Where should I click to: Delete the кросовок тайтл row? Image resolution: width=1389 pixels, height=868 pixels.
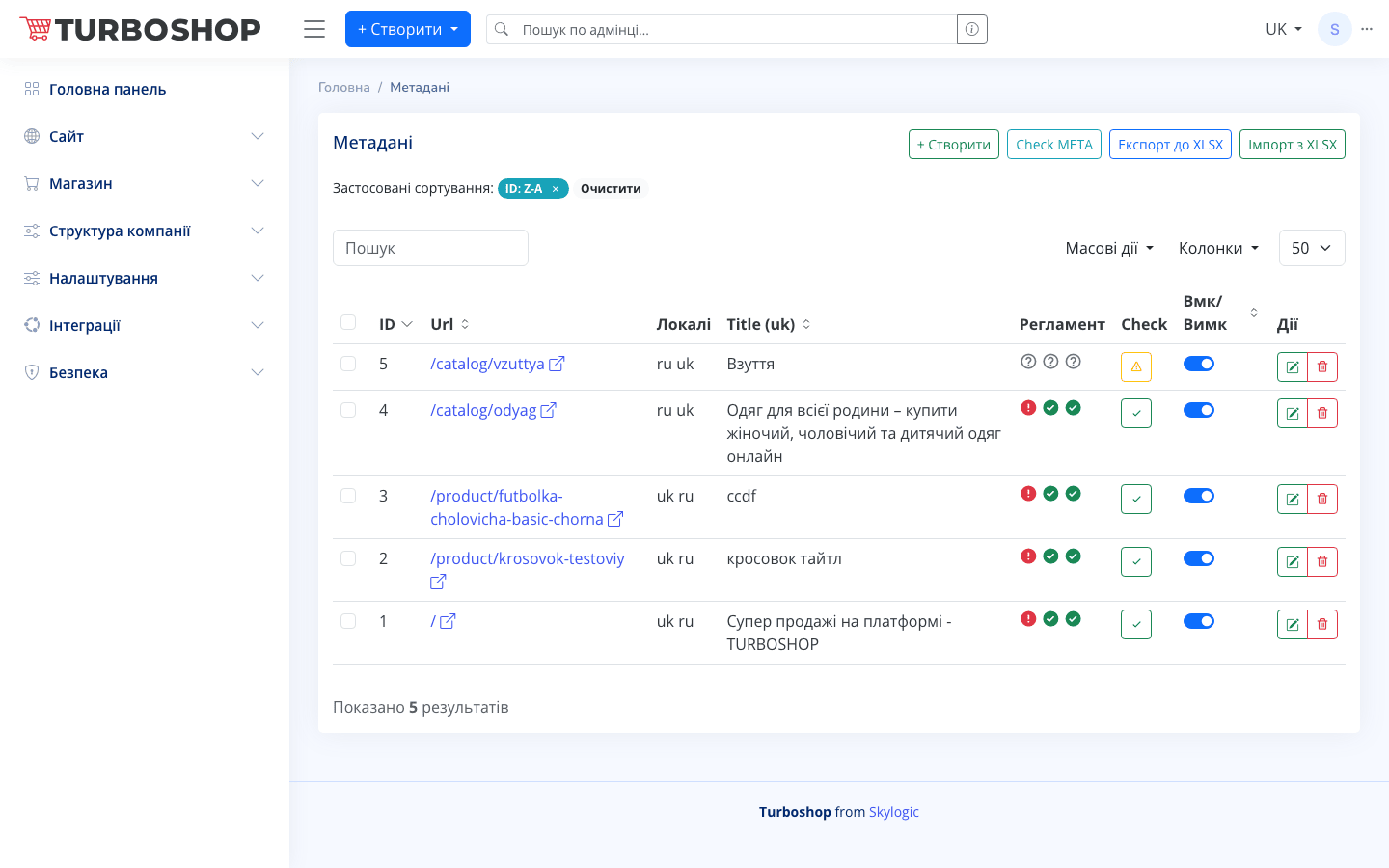(x=1322, y=561)
